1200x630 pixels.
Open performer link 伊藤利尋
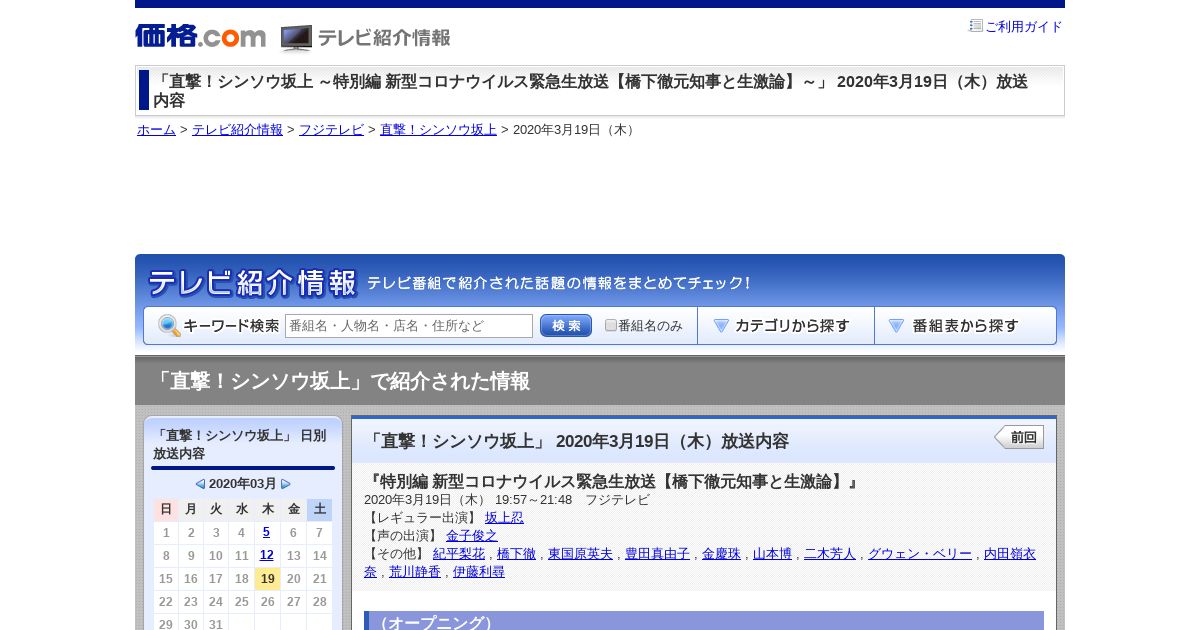click(x=479, y=572)
